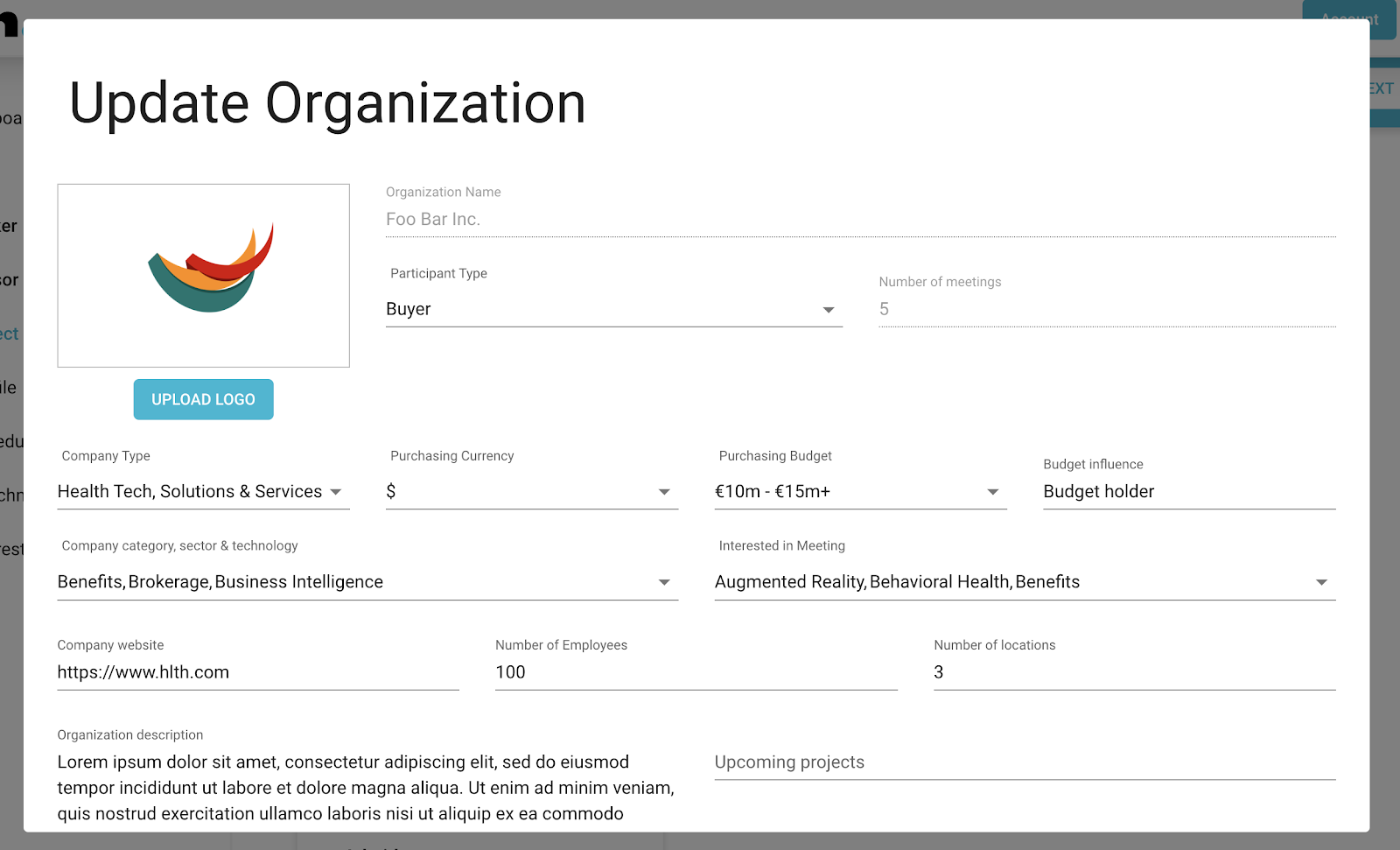This screenshot has height=850, width=1400.
Task: Click the Organization description label
Action: [x=130, y=735]
